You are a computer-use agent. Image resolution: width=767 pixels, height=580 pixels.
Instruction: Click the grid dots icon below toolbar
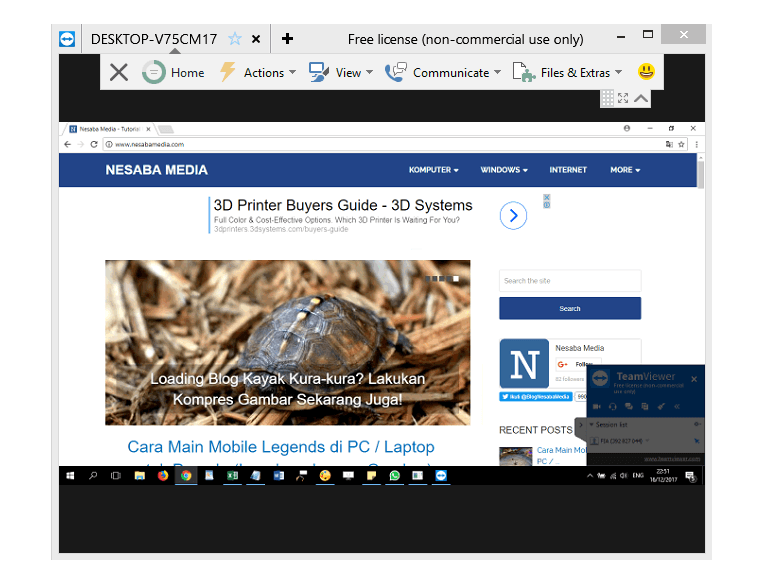tap(608, 98)
